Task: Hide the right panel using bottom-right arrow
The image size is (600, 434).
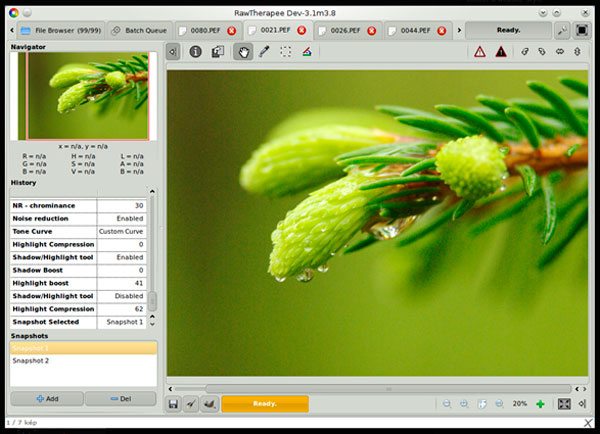Action: tap(582, 404)
